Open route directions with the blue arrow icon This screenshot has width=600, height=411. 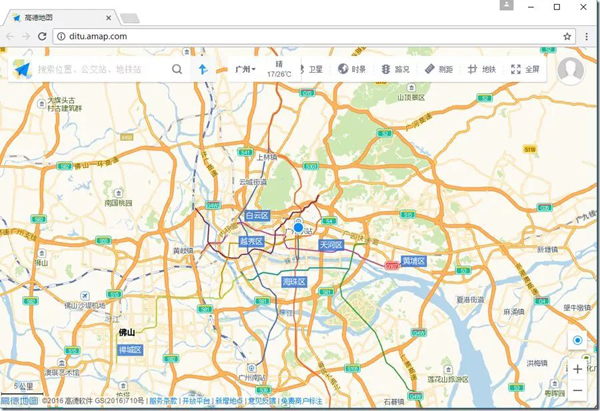click(x=203, y=69)
